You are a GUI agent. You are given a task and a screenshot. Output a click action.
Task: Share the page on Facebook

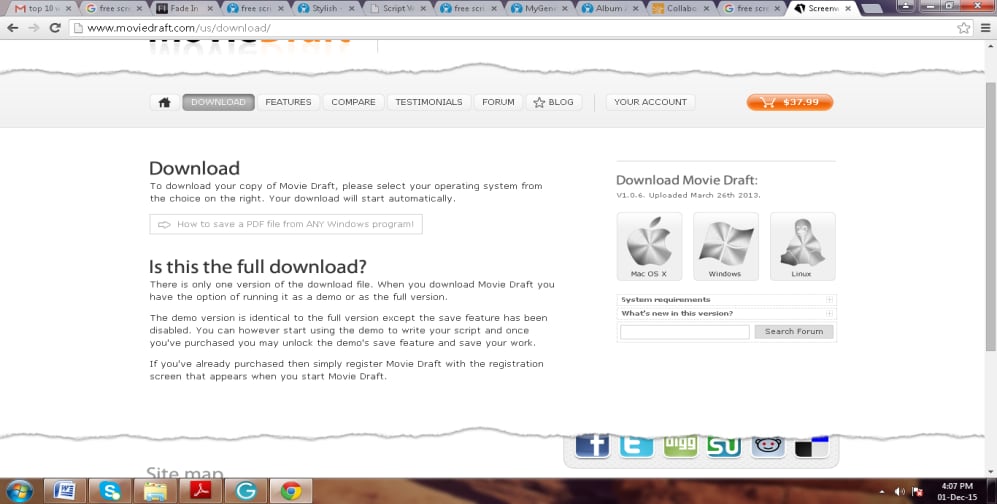click(x=592, y=446)
